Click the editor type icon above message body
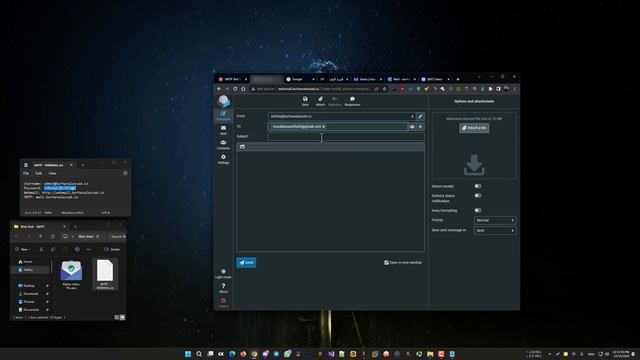This screenshot has height=360, width=640. pyautogui.click(x=242, y=147)
